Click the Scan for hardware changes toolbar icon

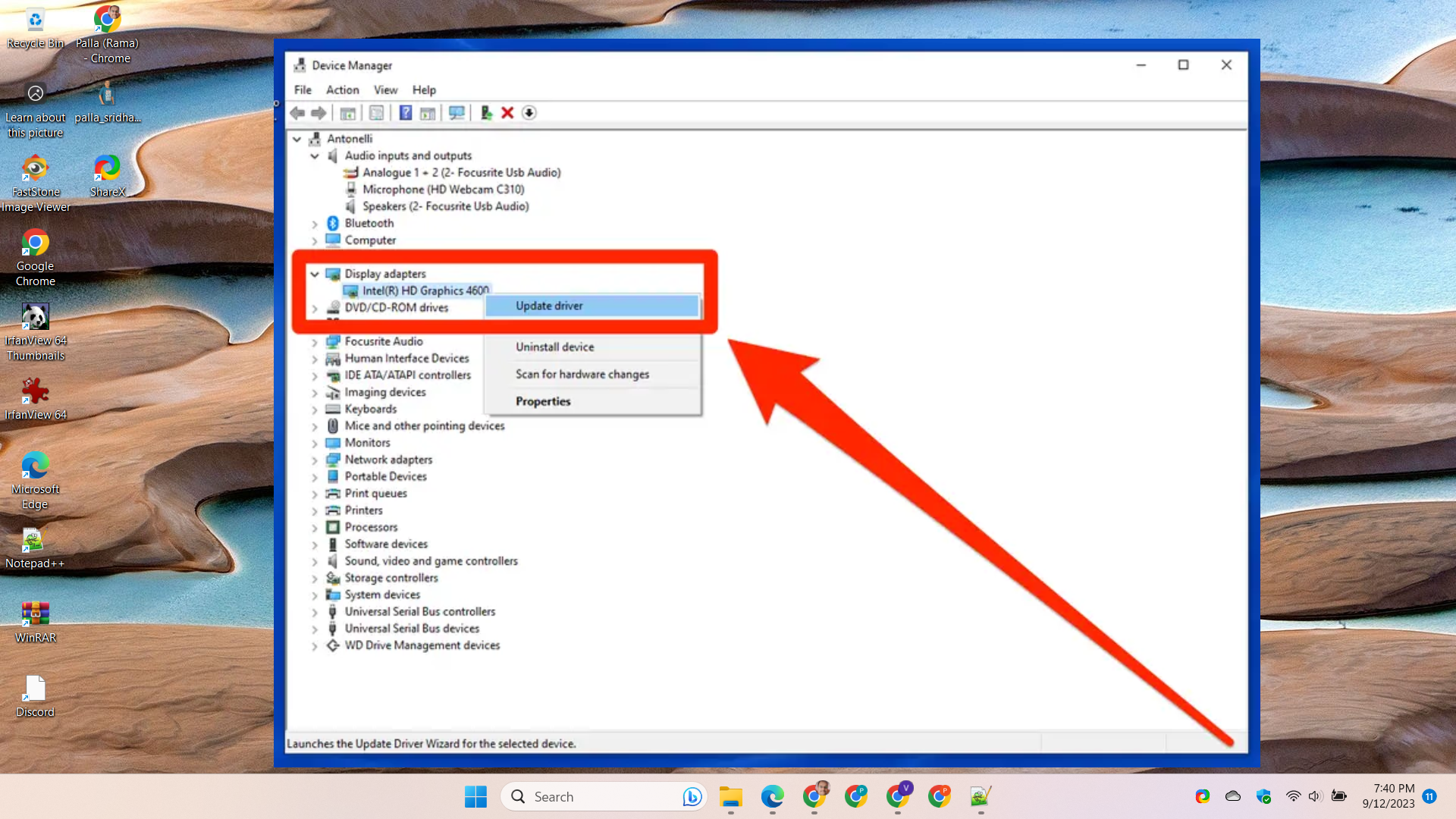point(457,113)
